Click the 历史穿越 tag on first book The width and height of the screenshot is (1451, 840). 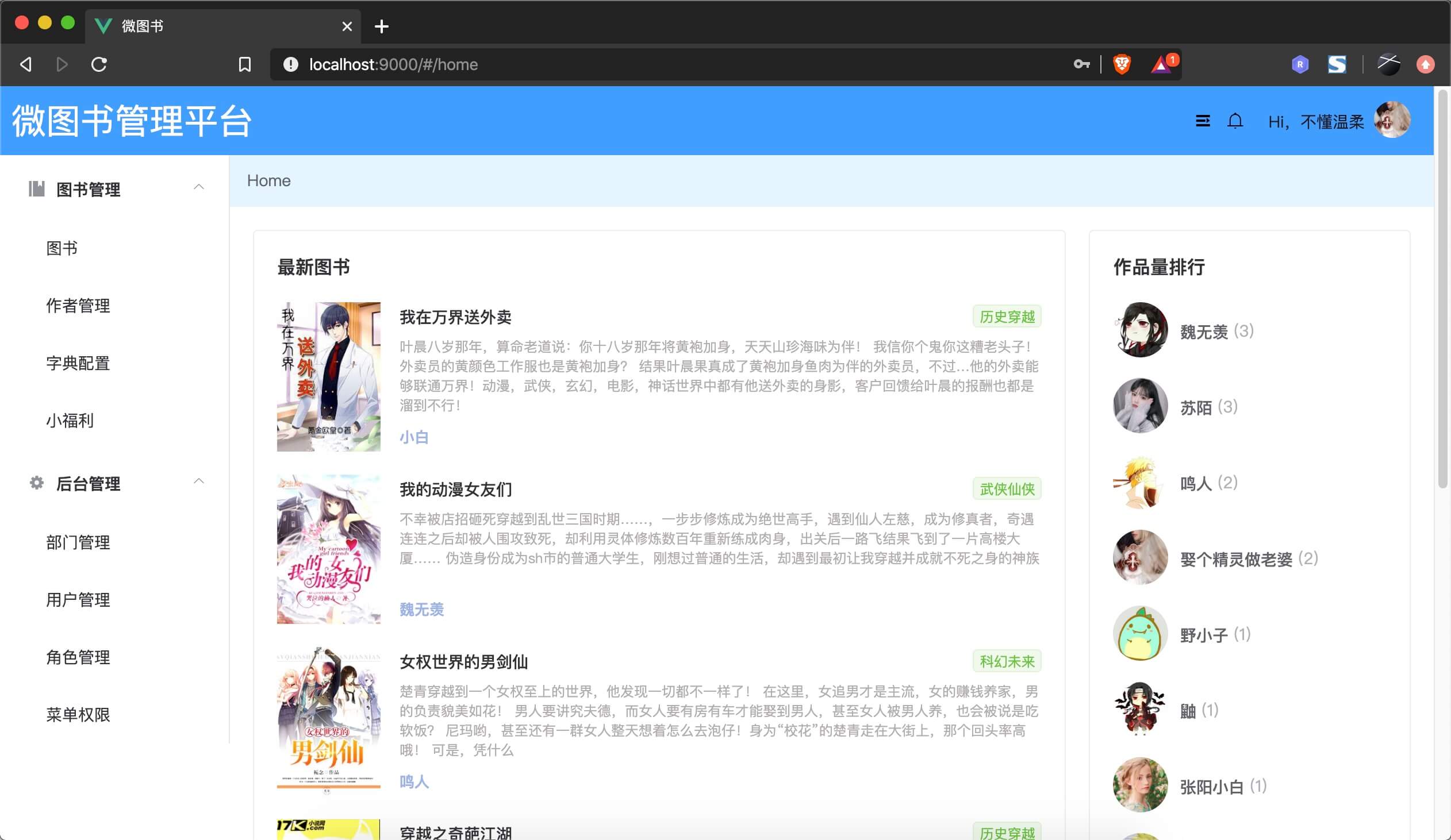coord(1007,317)
